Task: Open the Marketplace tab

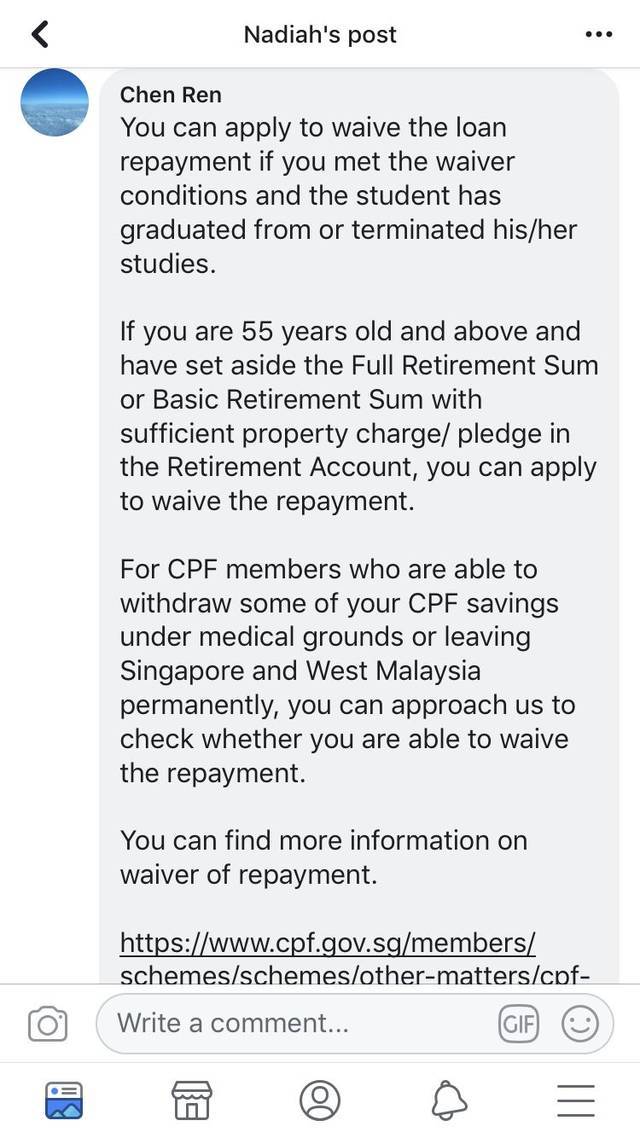Action: 192,1101
